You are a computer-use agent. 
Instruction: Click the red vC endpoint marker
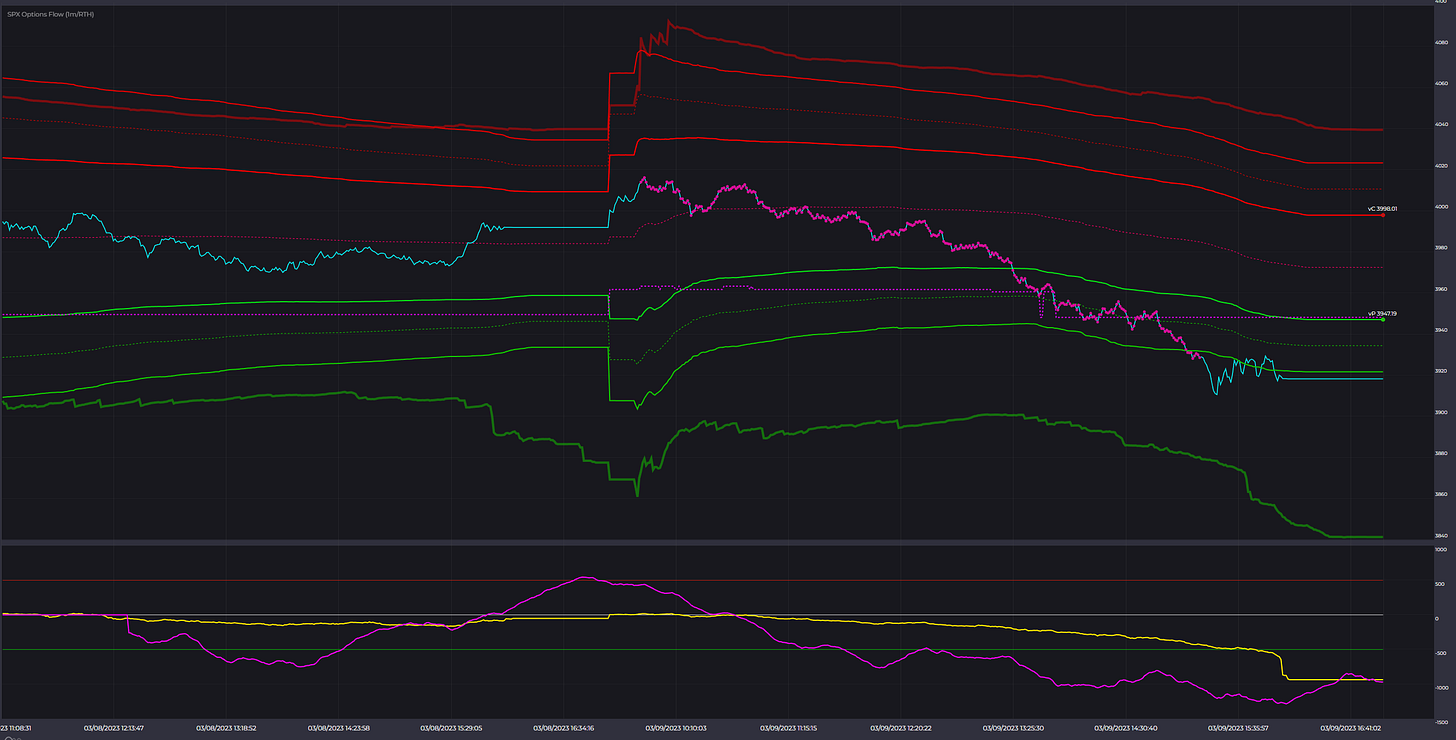point(1383,215)
